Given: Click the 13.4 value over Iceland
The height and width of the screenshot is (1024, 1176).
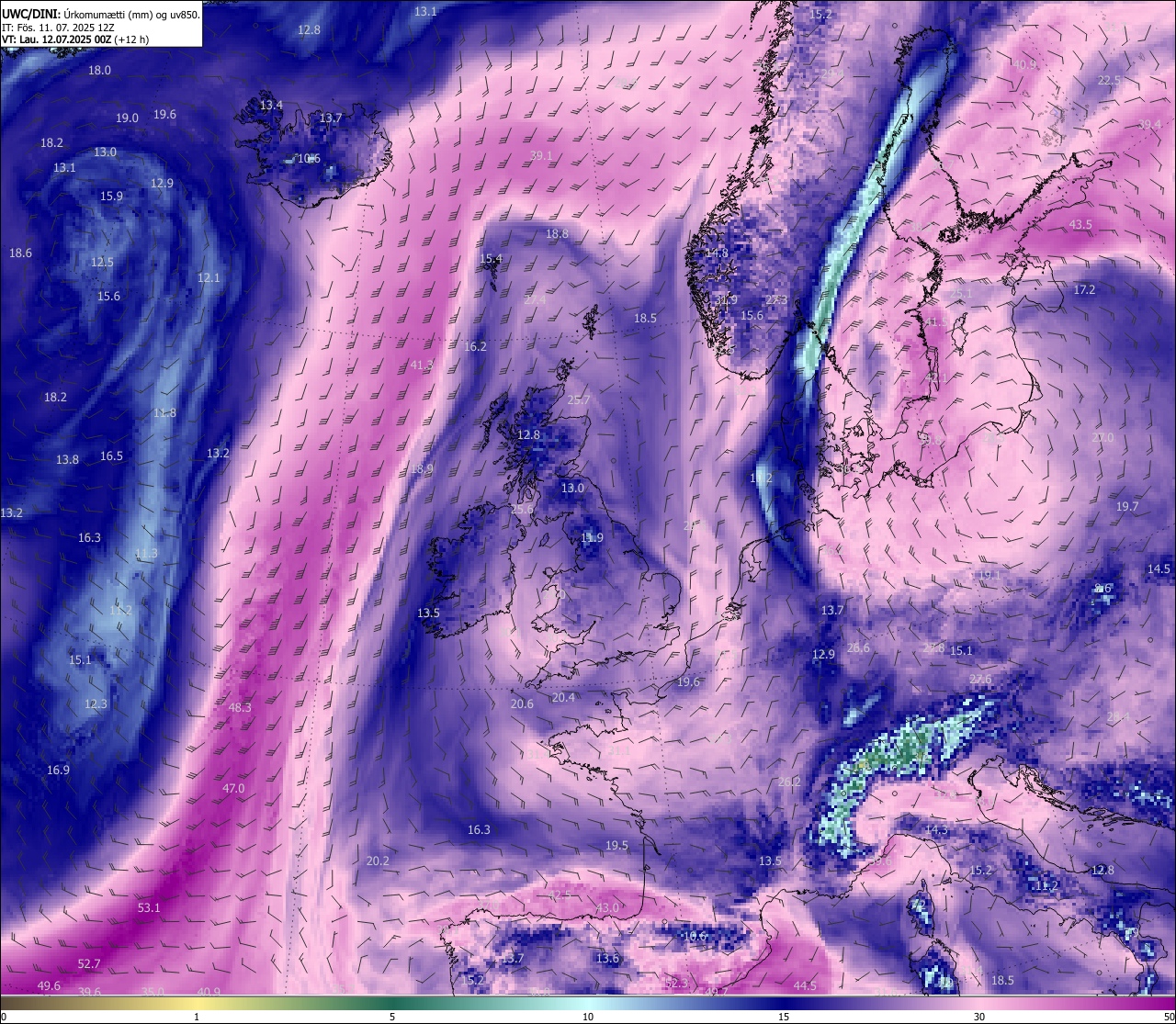Looking at the screenshot, I should click(271, 105).
